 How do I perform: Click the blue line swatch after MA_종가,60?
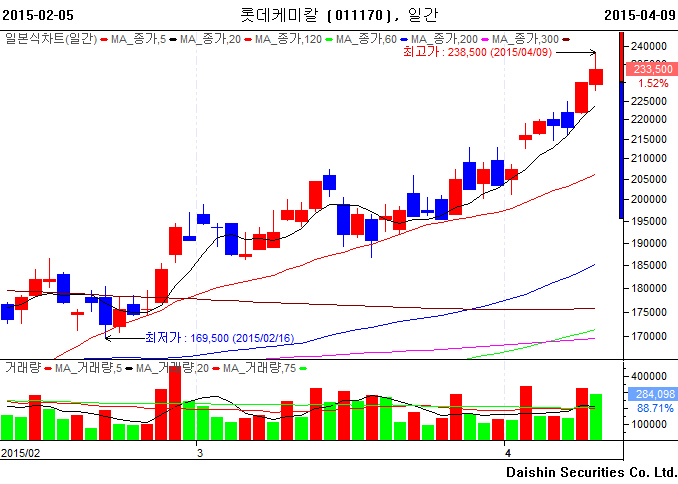pos(404,40)
